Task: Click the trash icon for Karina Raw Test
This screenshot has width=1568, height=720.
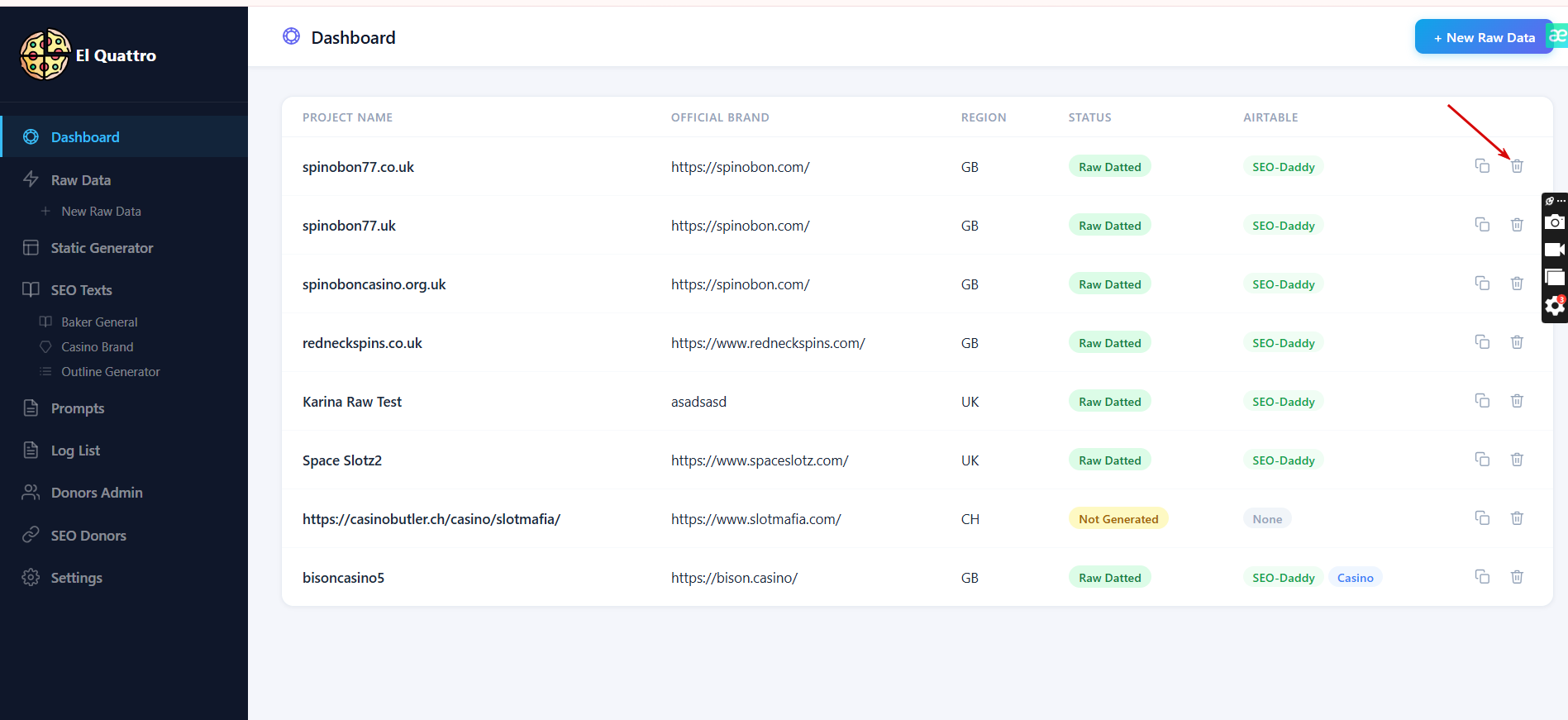Action: (1517, 401)
